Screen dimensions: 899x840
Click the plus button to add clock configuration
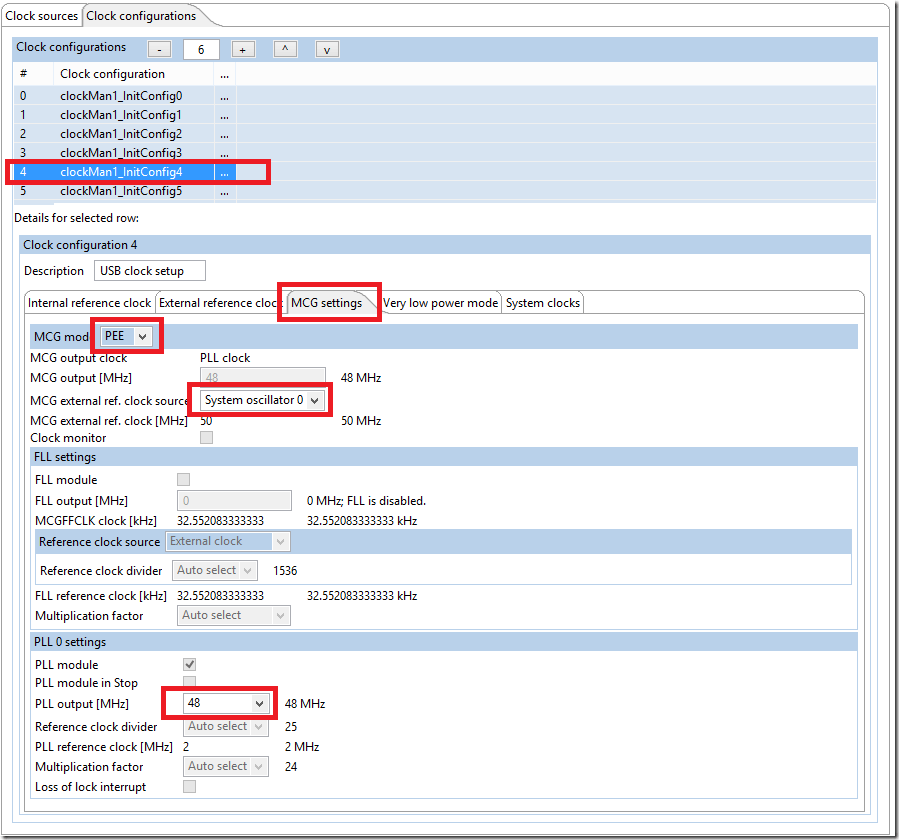[243, 49]
